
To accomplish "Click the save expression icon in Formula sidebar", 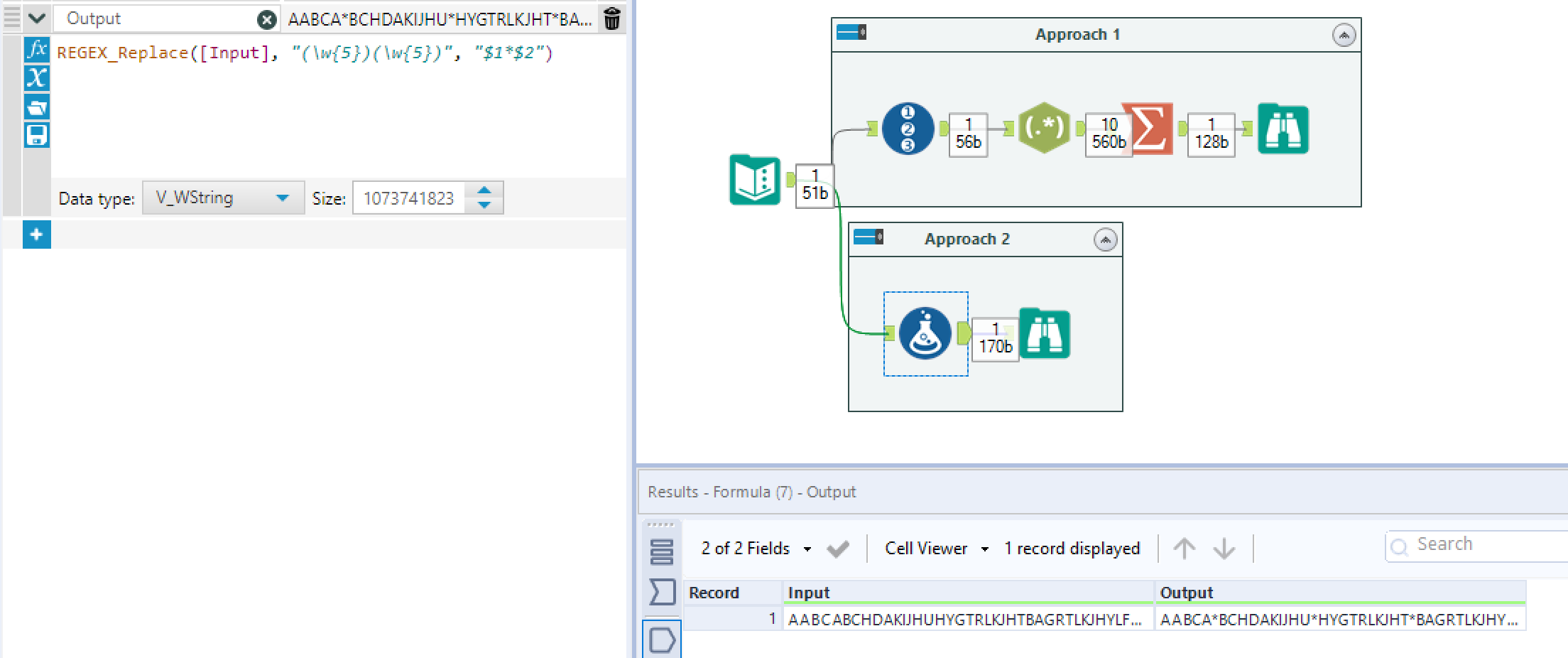I will tap(37, 135).
